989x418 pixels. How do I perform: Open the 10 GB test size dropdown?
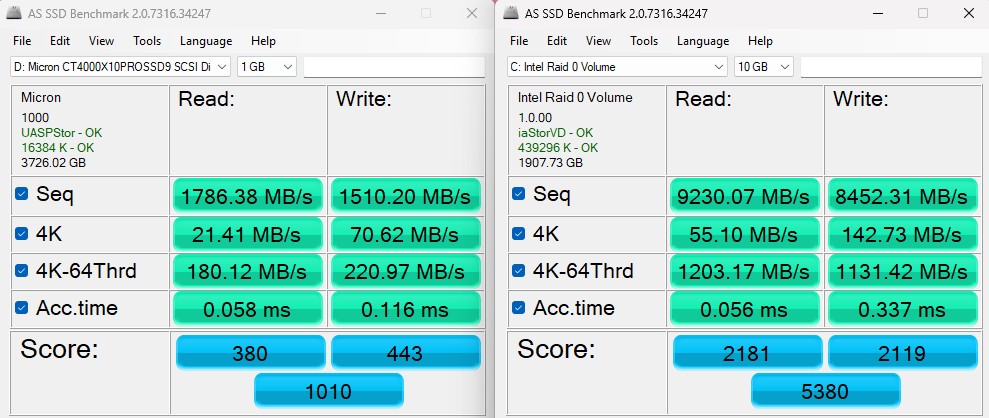pos(764,67)
